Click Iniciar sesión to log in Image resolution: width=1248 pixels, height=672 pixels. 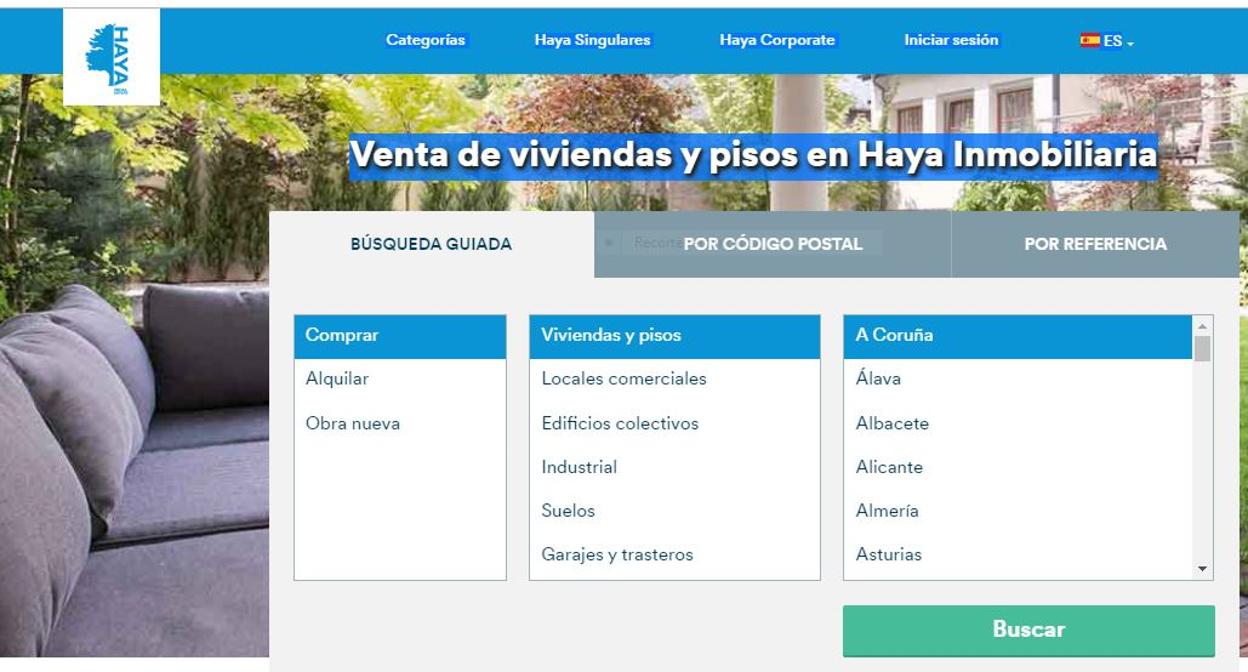tap(950, 41)
